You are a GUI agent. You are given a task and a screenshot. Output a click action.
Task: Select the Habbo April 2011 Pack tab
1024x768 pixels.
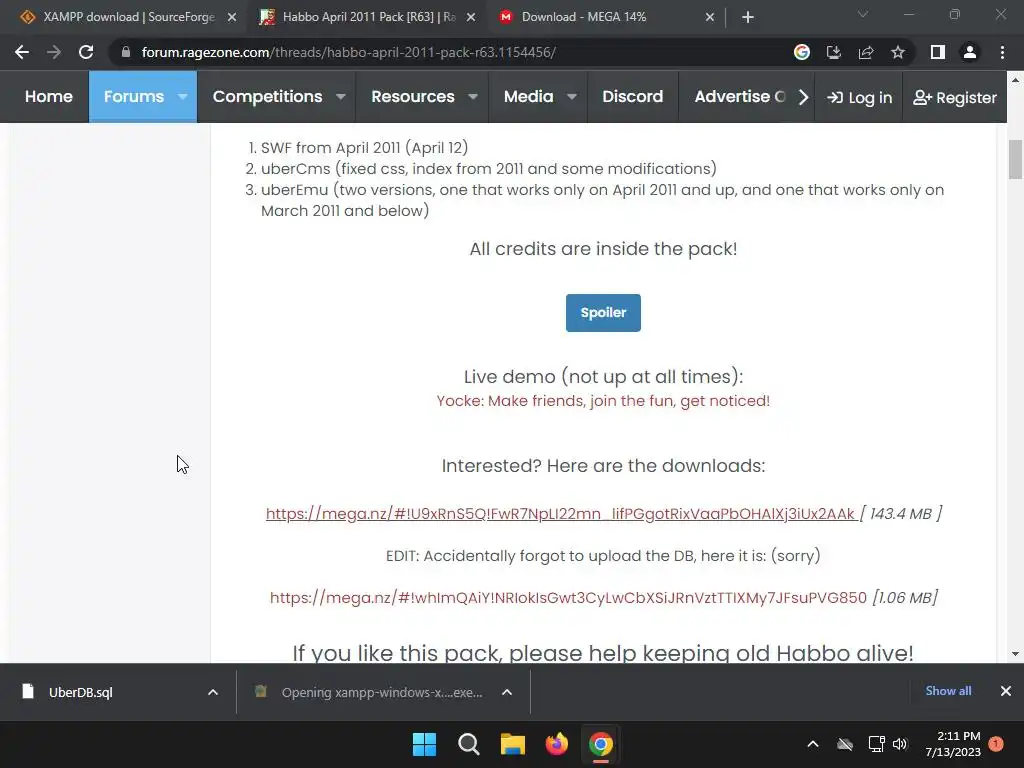tap(368, 17)
